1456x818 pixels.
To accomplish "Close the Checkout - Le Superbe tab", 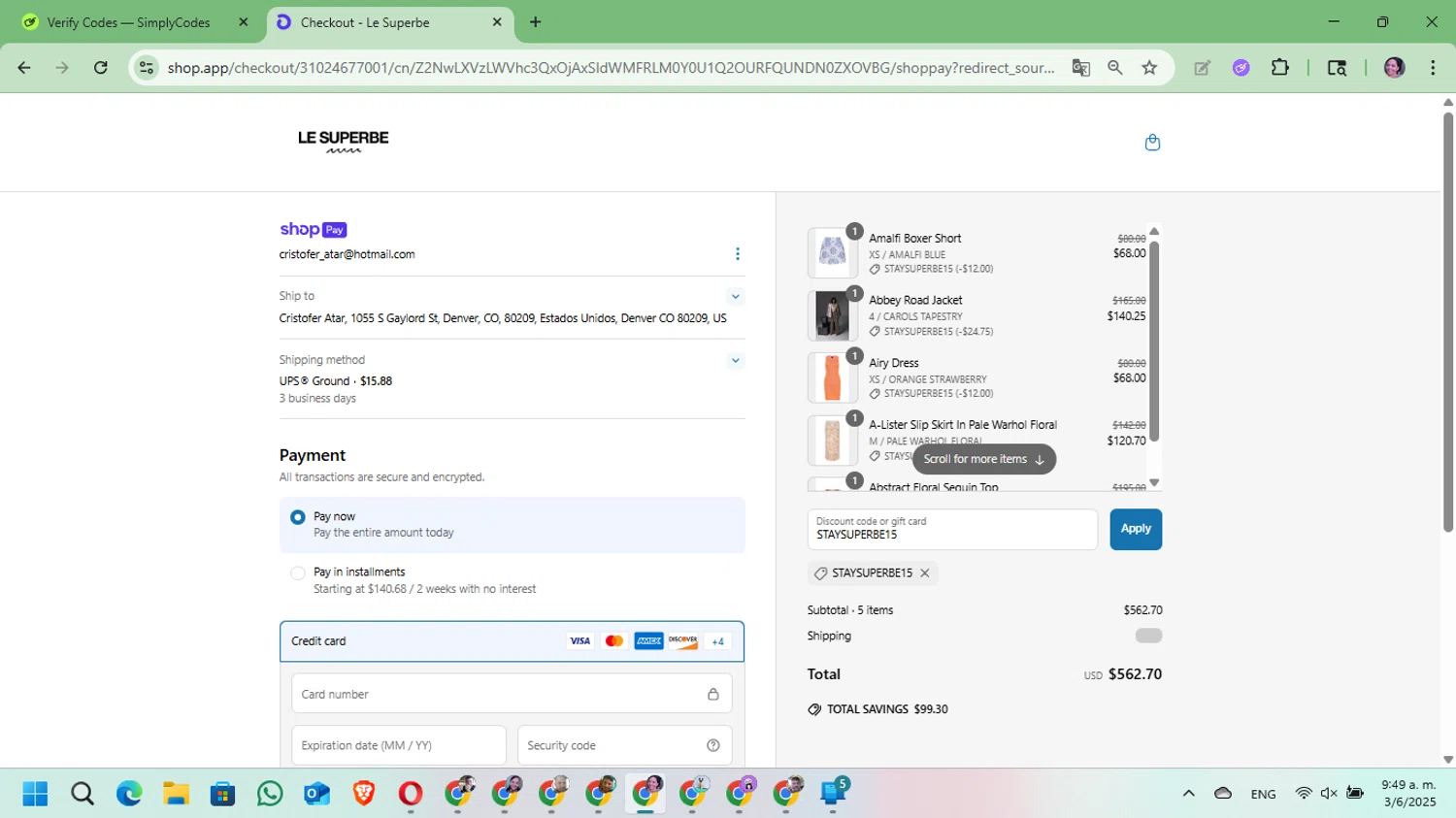I will [497, 22].
